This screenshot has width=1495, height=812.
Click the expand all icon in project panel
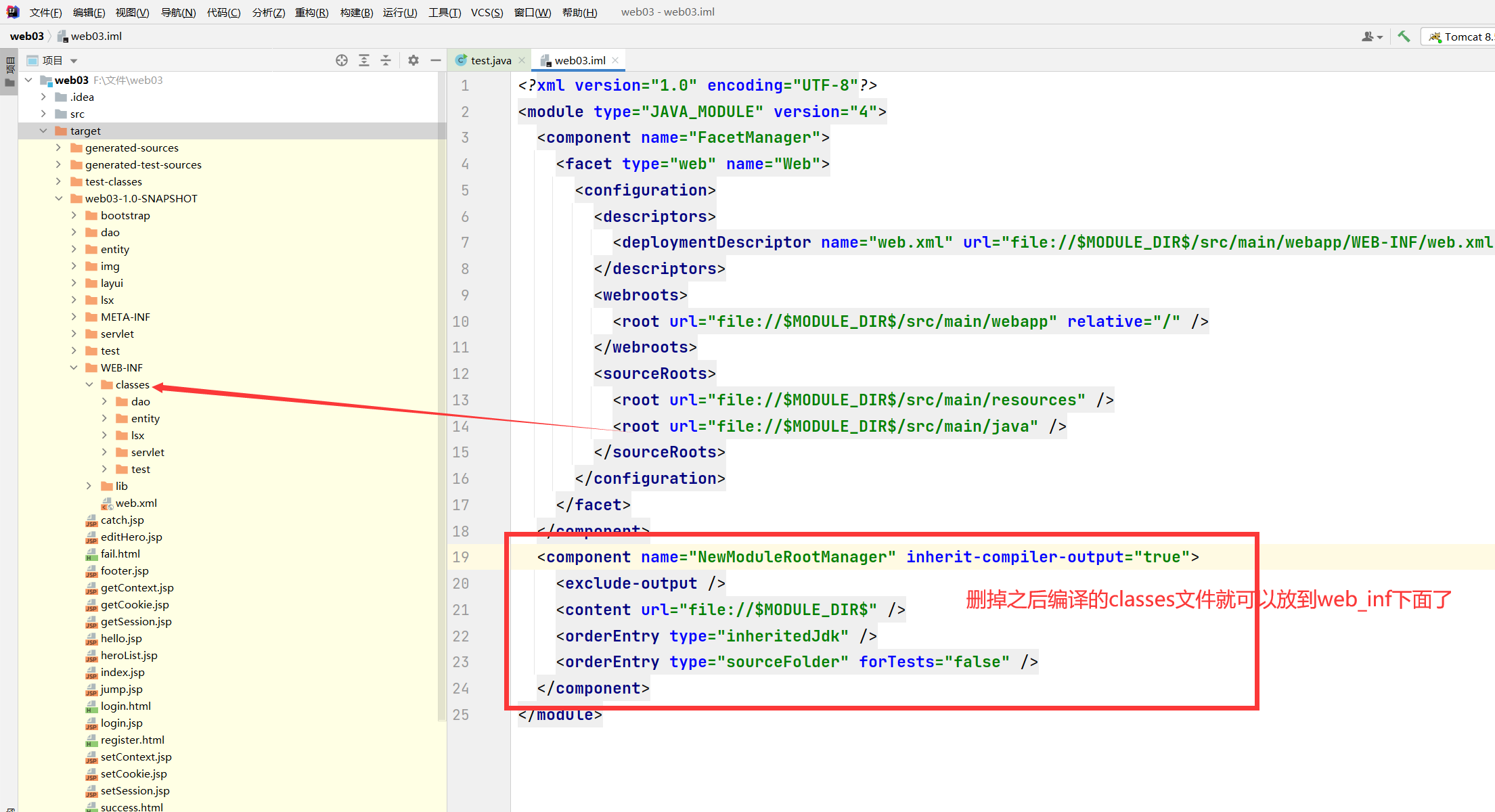click(x=364, y=60)
